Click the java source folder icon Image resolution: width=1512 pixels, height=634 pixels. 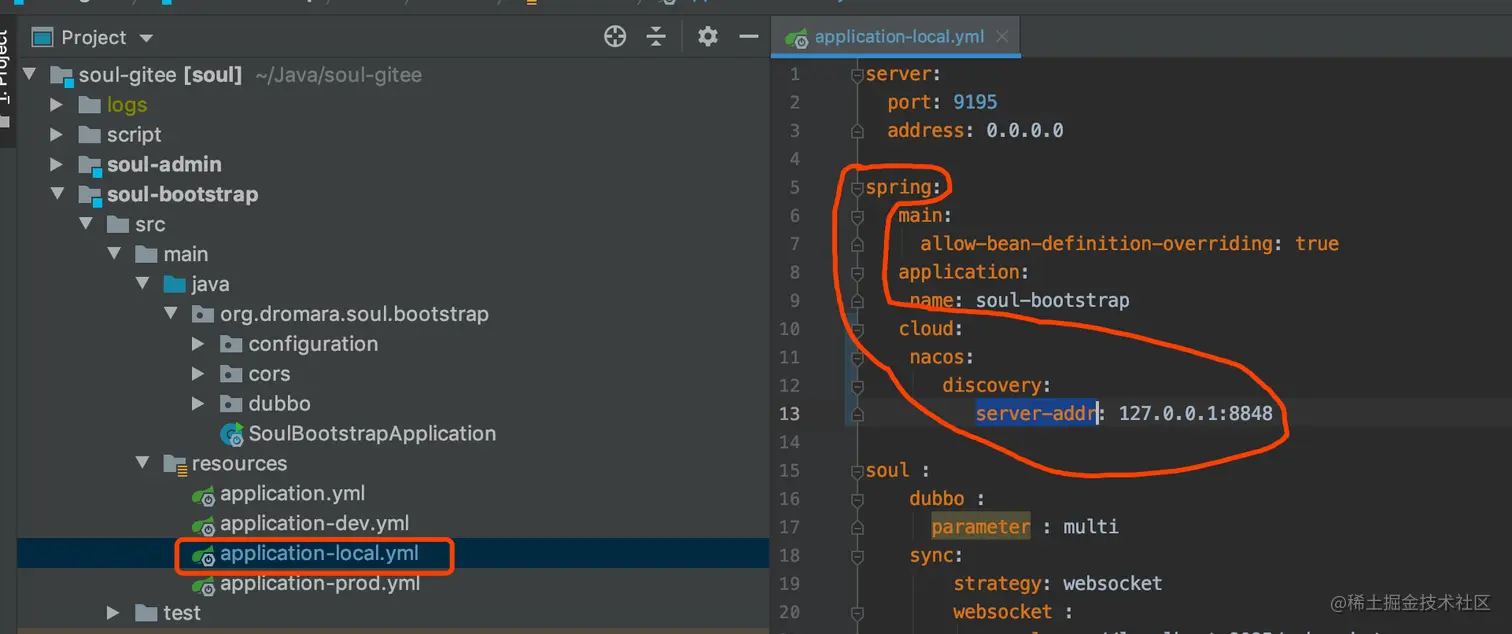(x=175, y=285)
